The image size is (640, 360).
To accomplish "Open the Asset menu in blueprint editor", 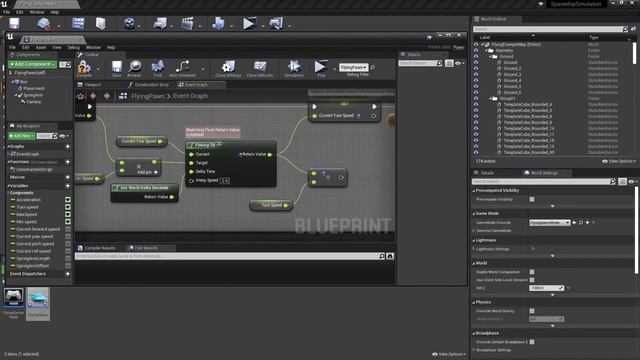I will pos(41,48).
